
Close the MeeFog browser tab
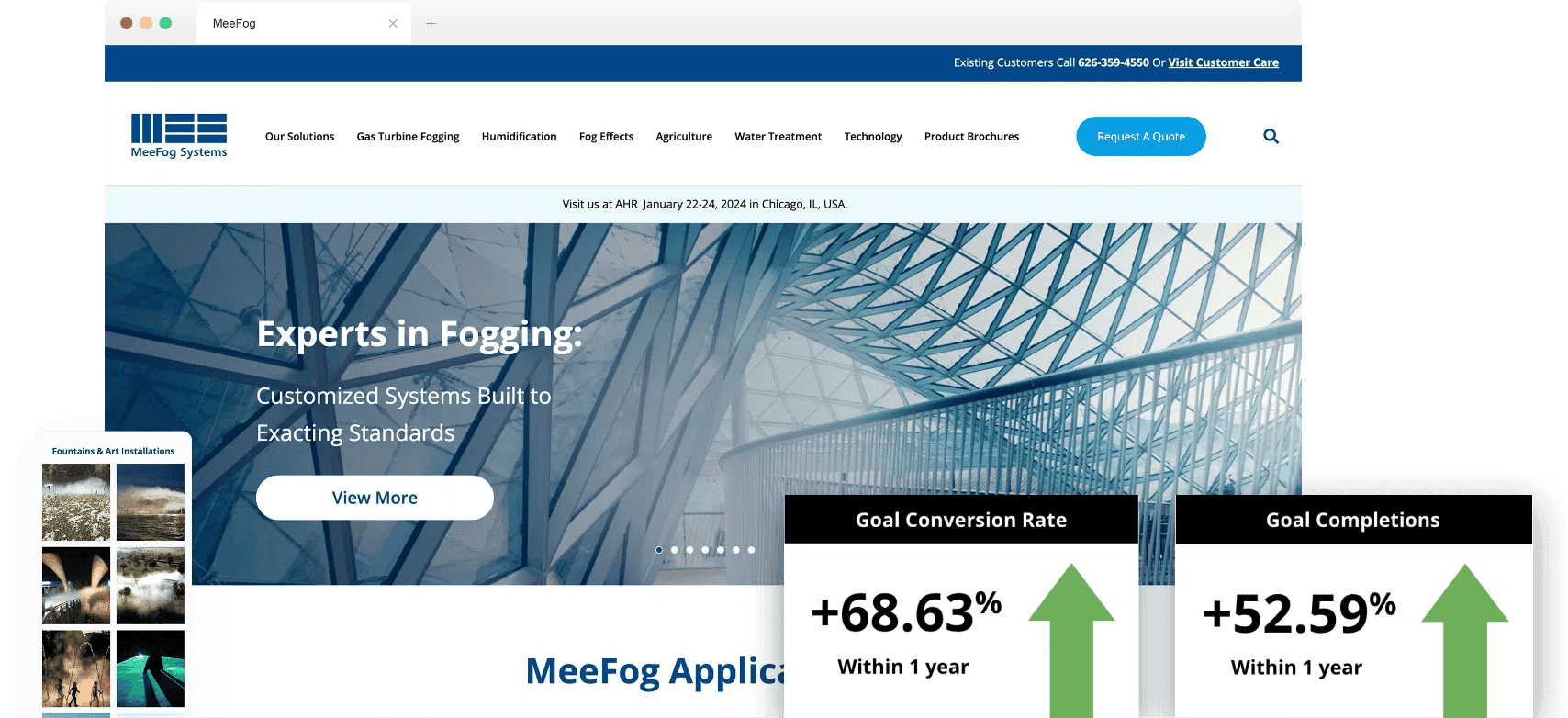(x=393, y=23)
